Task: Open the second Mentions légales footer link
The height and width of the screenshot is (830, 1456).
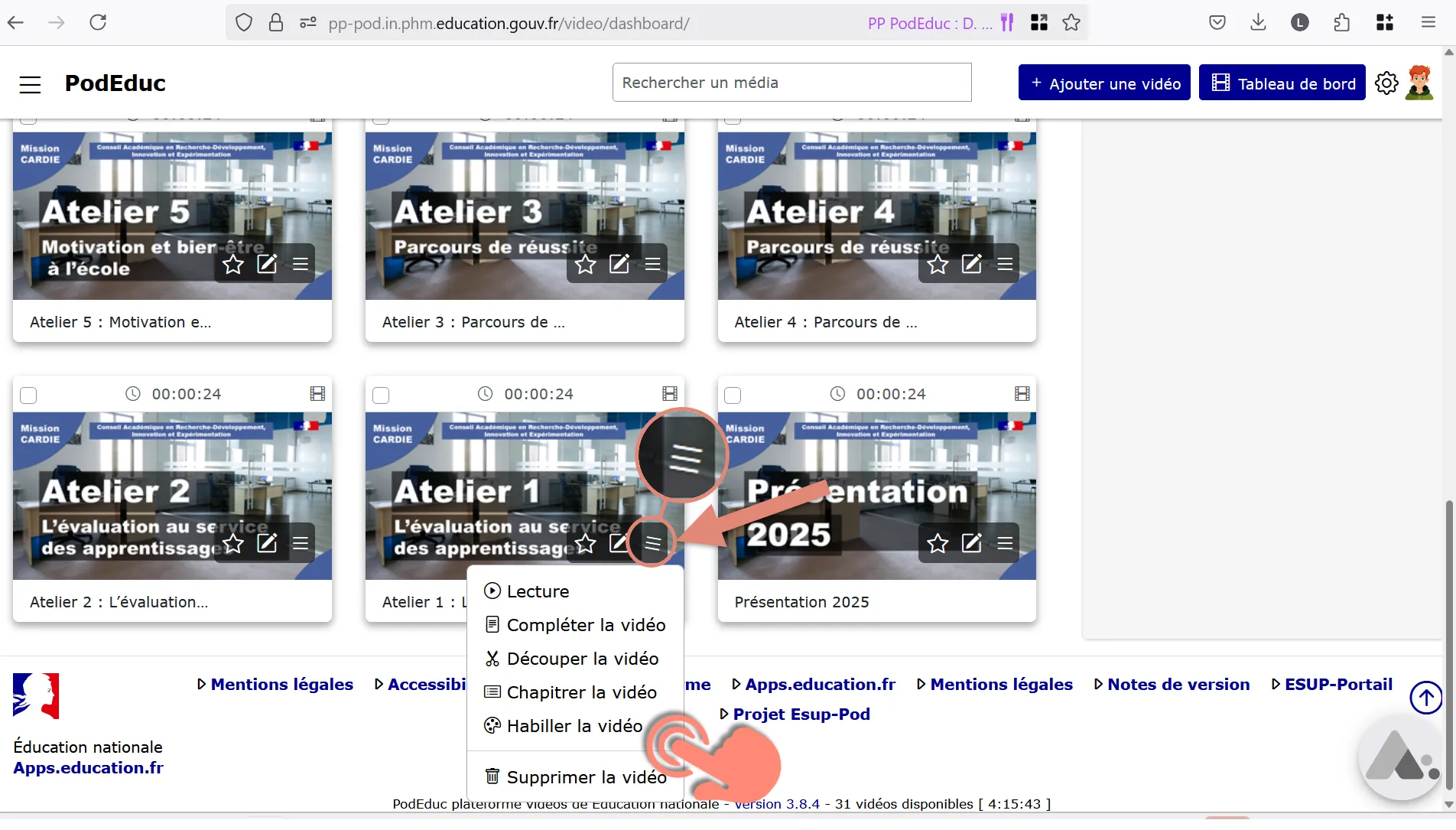Action: (1001, 685)
